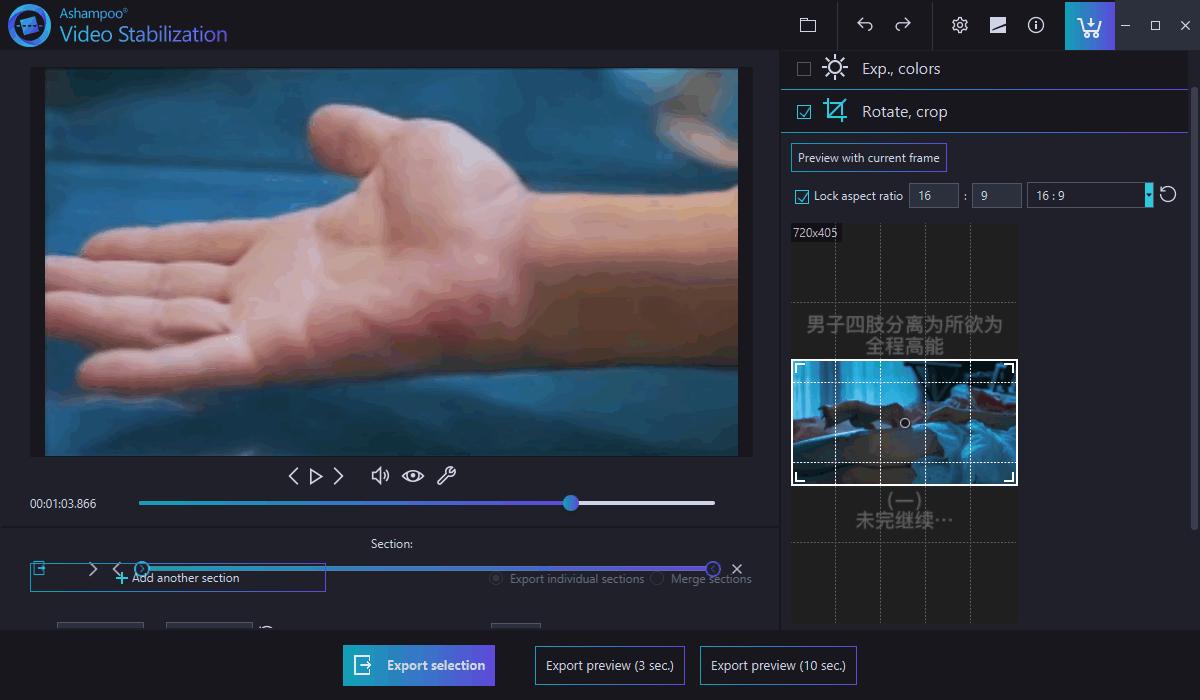Expand the Rotate, crop section header
The image size is (1200, 700).
[x=984, y=112]
